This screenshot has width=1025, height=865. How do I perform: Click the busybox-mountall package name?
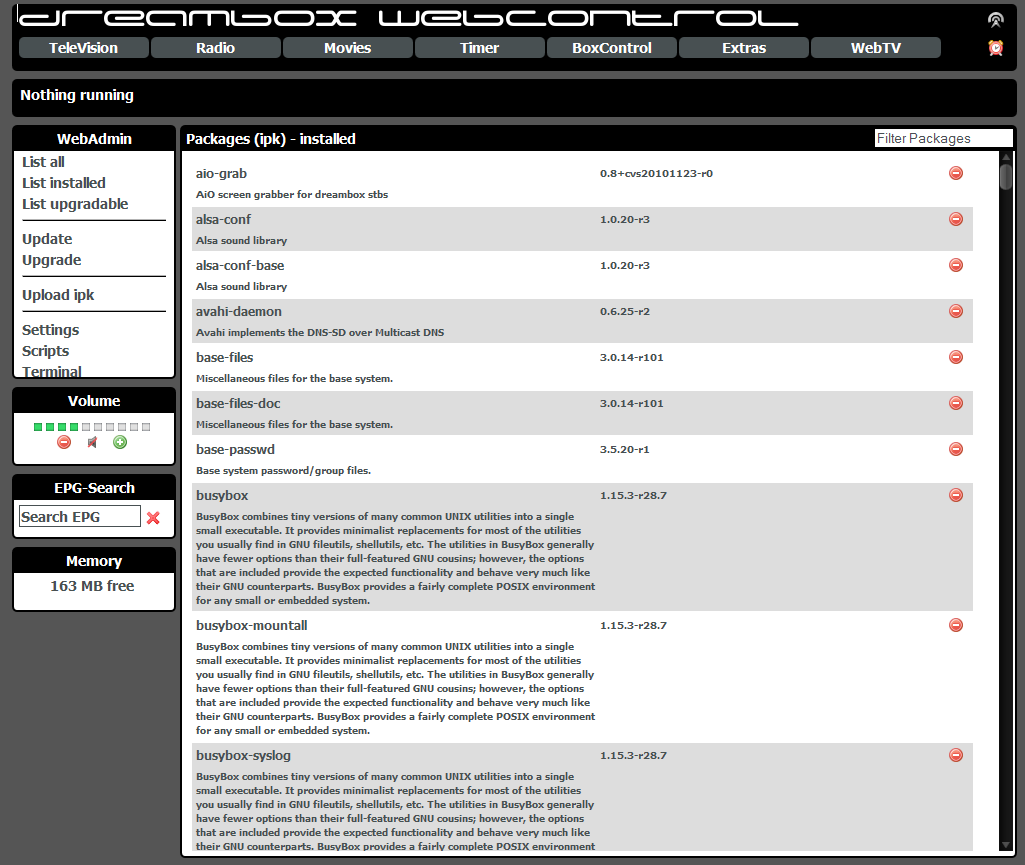coord(252,625)
